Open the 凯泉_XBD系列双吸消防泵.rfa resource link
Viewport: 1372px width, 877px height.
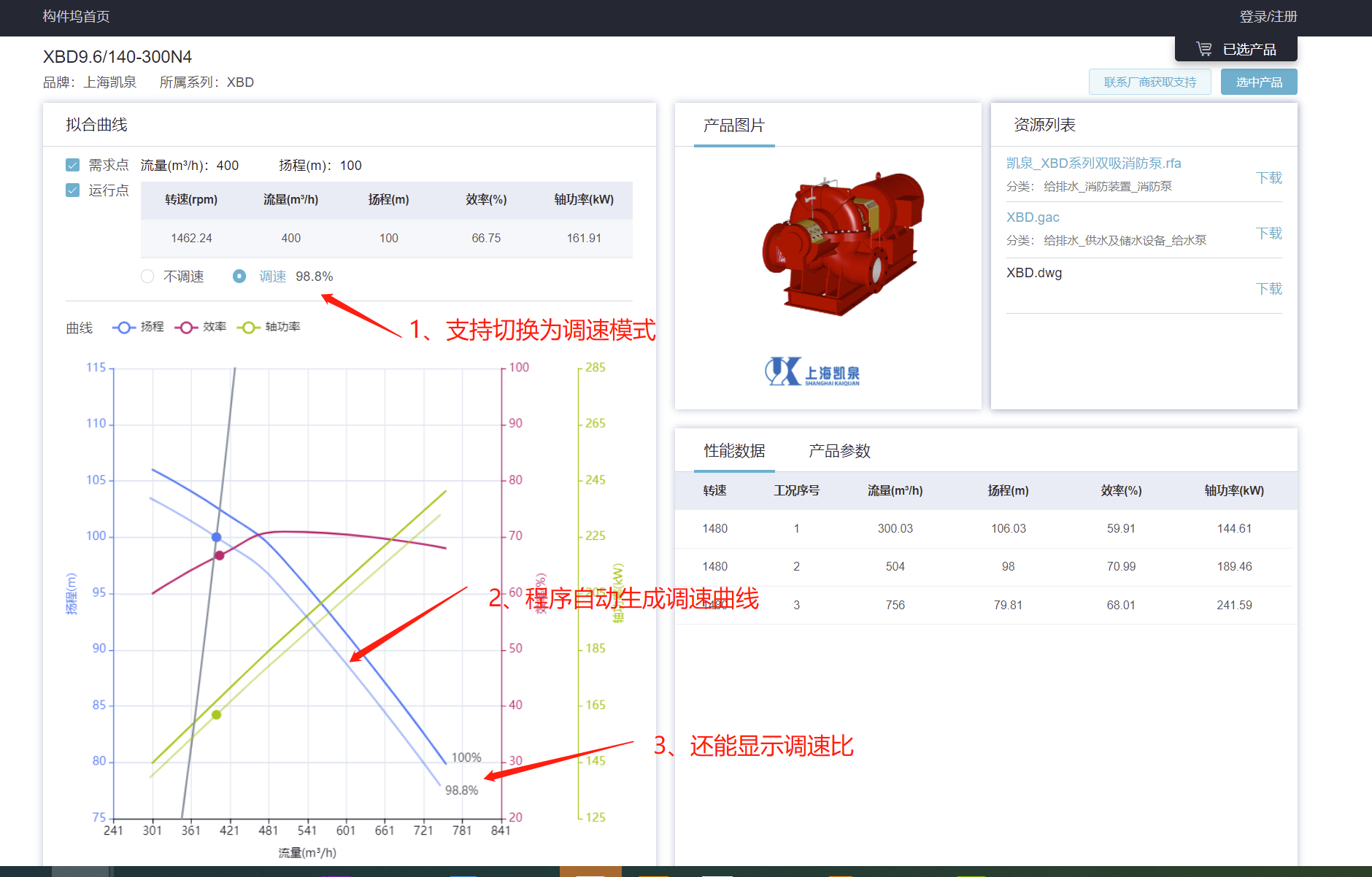[x=1093, y=163]
